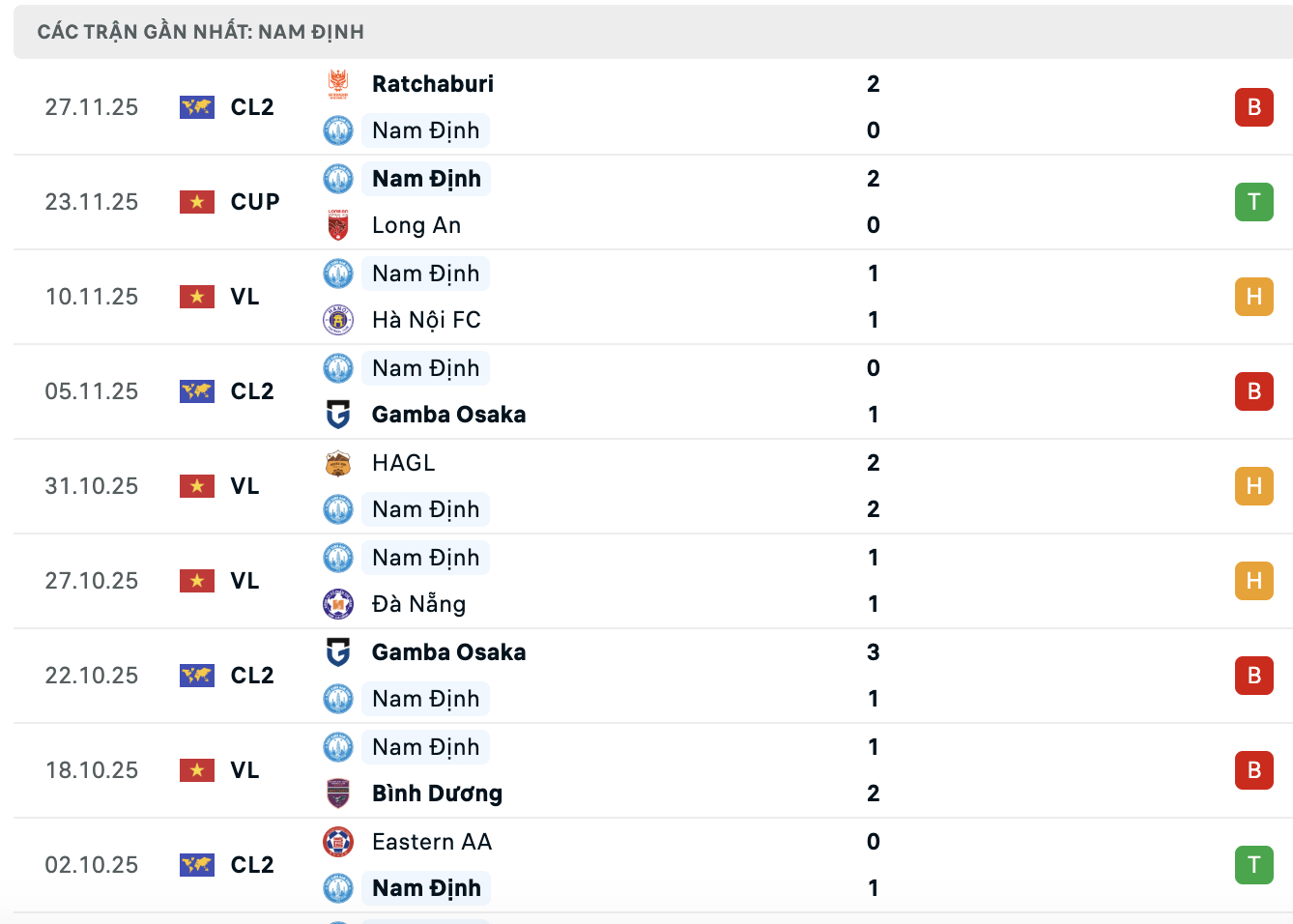This screenshot has width=1293, height=924.
Task: Click green T badge for Eastern AA match
Action: [1253, 865]
